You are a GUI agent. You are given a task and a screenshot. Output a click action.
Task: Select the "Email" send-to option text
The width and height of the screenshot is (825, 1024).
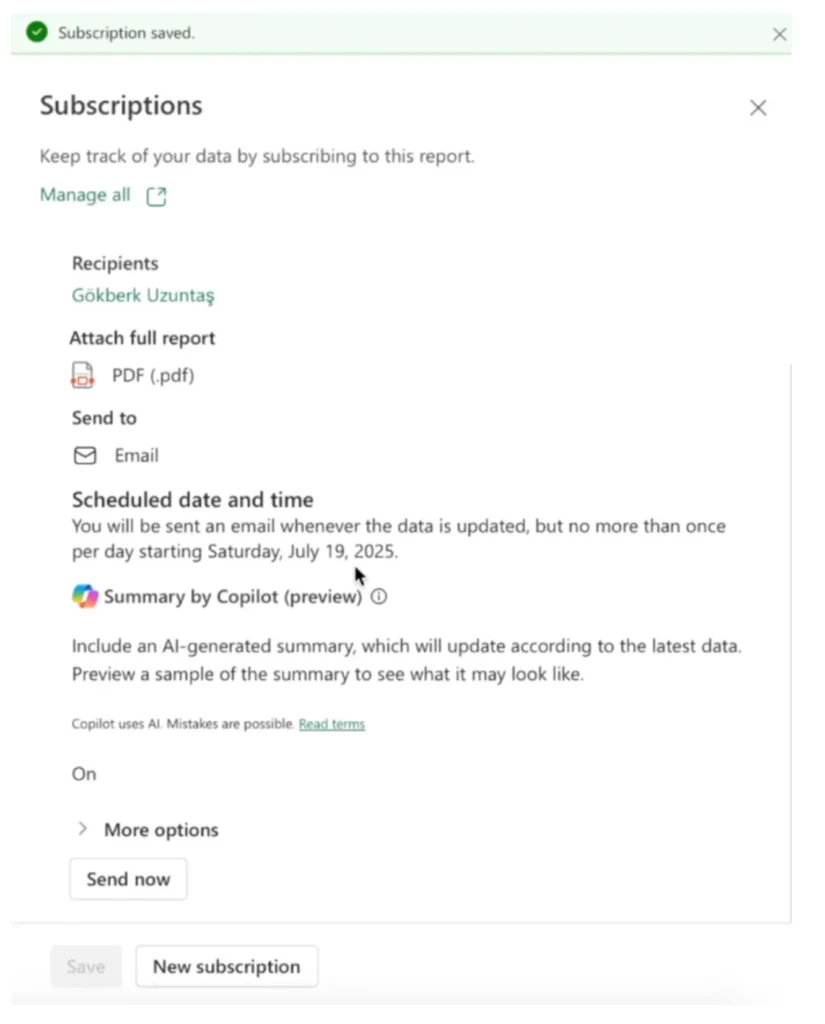pos(136,456)
